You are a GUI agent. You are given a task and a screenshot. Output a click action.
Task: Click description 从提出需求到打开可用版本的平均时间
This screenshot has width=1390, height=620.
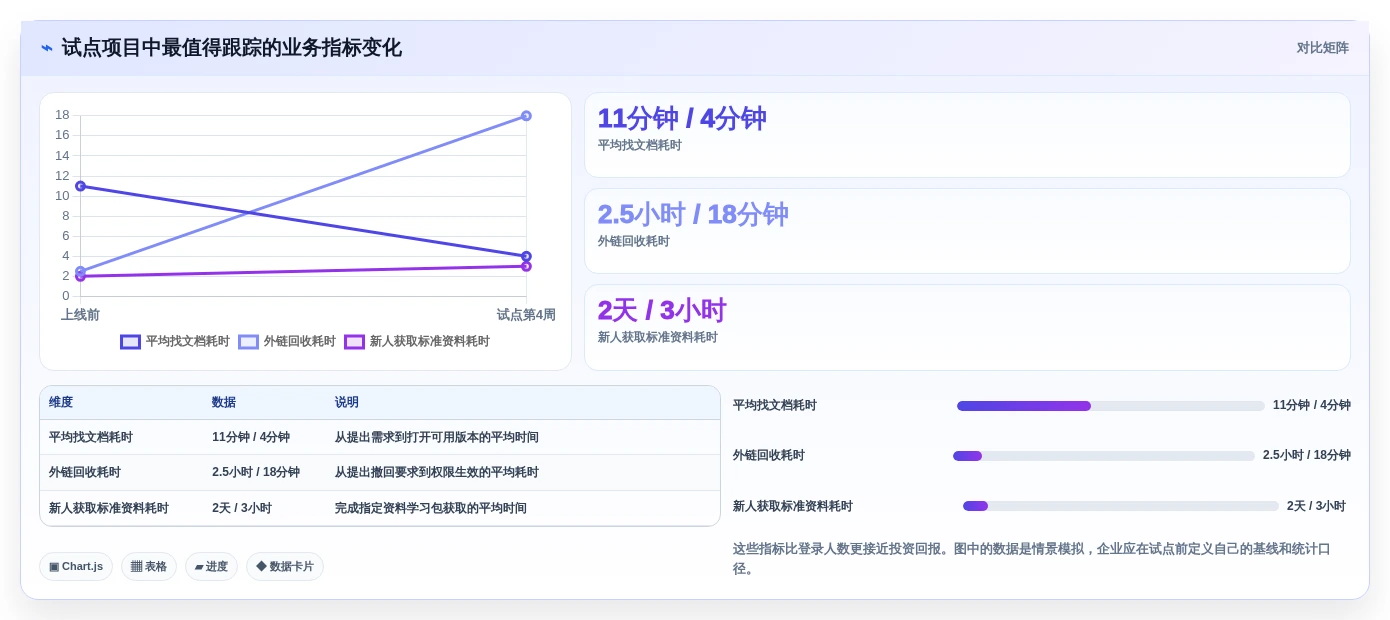tap(437, 437)
